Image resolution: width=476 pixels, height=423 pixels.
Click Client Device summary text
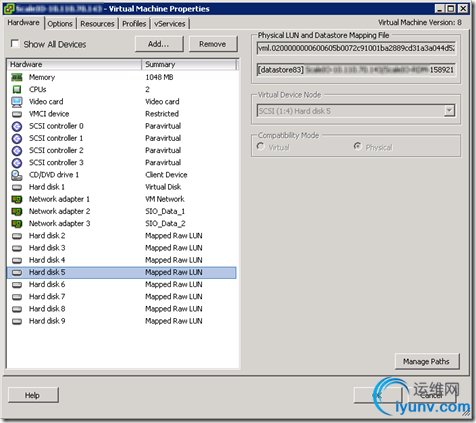point(166,175)
